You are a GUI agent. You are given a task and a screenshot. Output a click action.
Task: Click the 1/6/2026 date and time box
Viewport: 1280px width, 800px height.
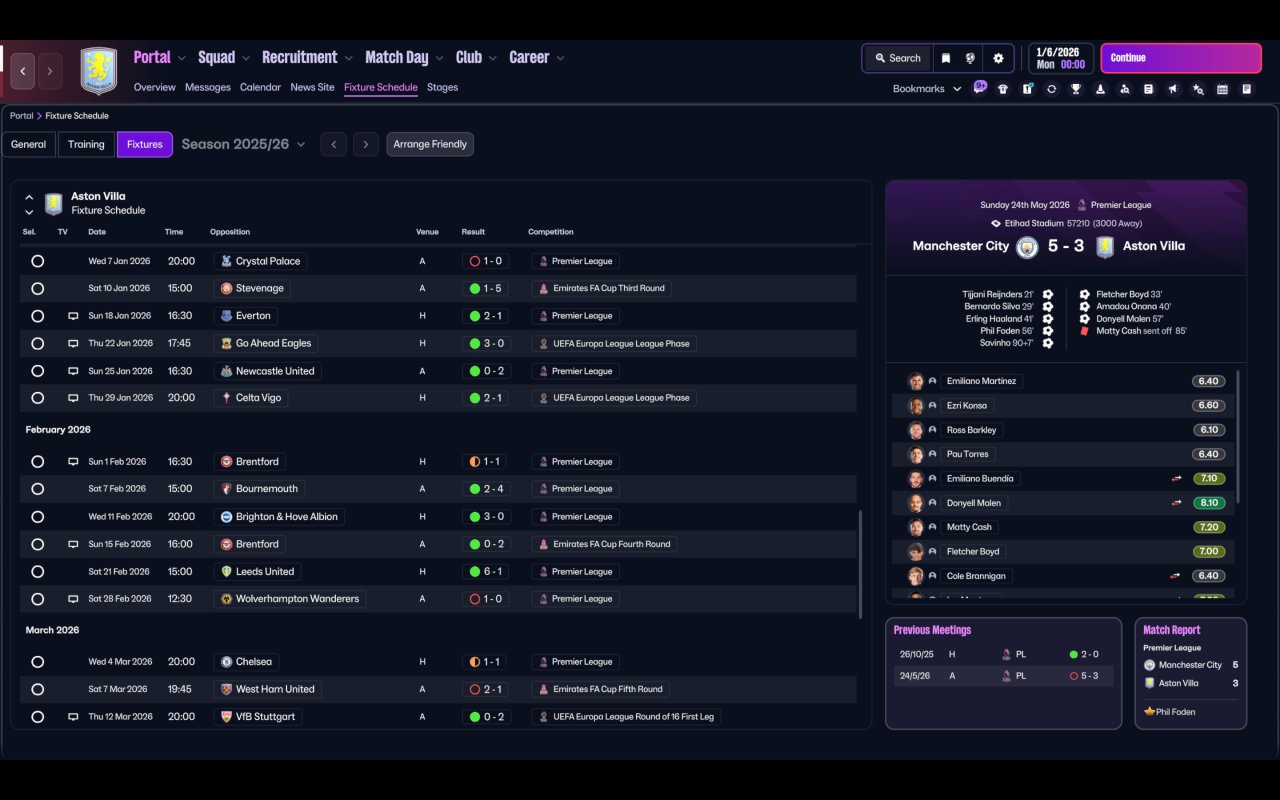[x=1061, y=58]
